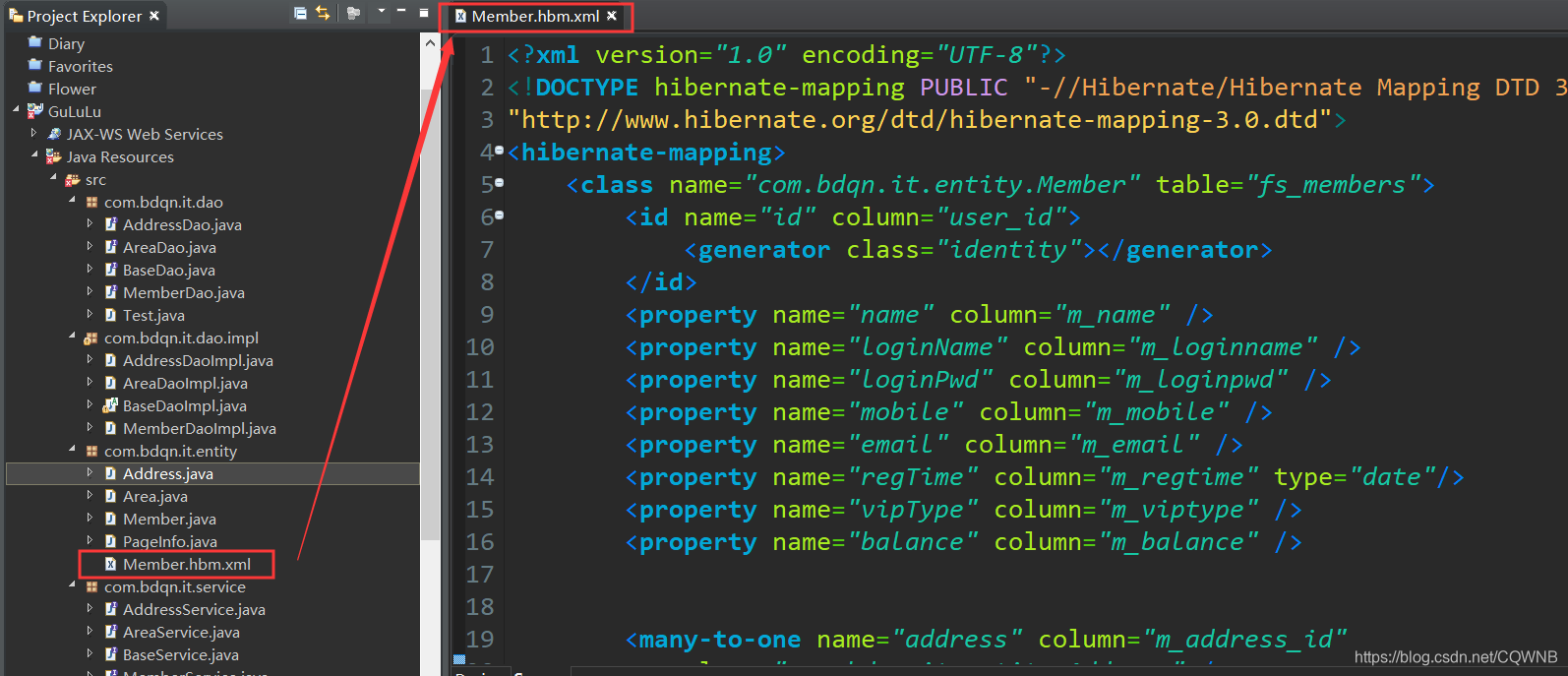
Task: Click Project Explorer vertical scrollbar thumb
Action: coord(430,315)
